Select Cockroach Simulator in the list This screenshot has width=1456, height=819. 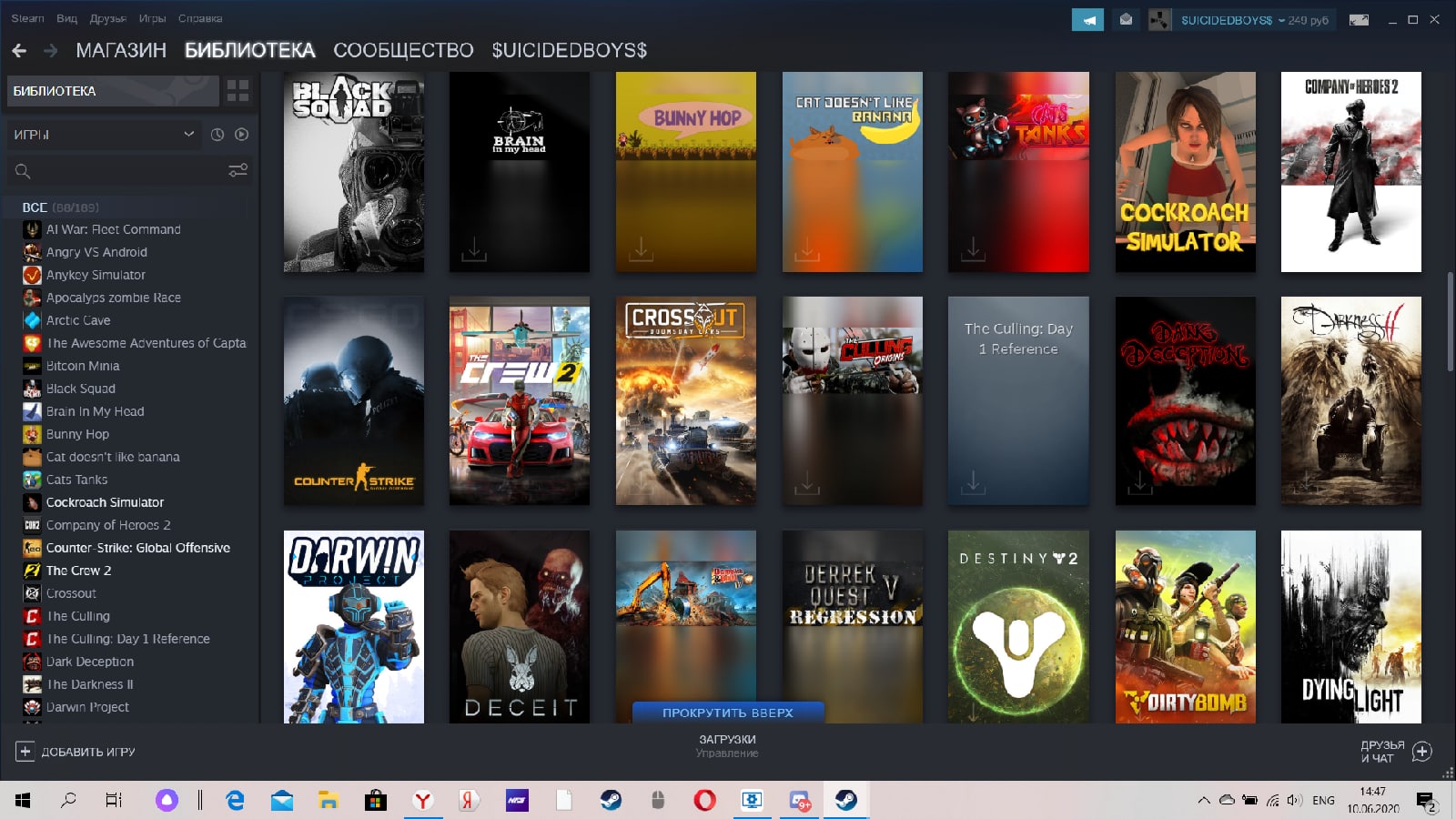pos(106,502)
